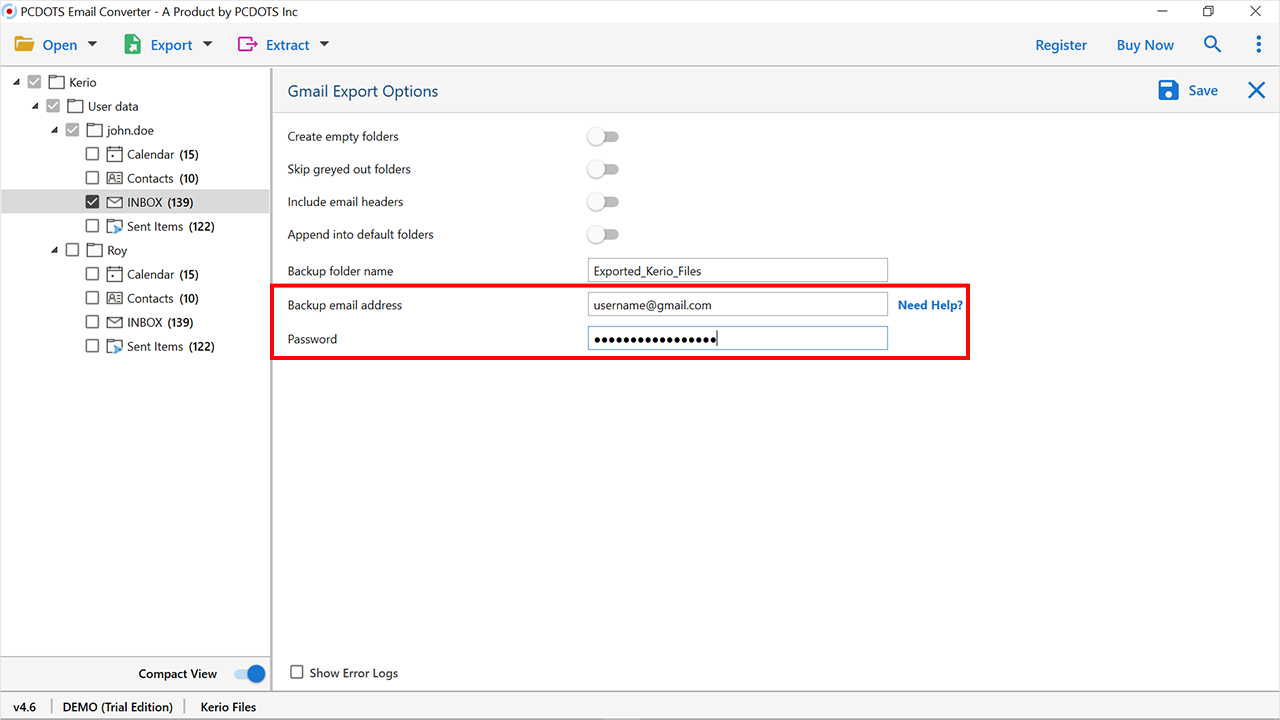The image size is (1280, 720).
Task: Click the Export spreadsheet icon
Action: pos(132,45)
